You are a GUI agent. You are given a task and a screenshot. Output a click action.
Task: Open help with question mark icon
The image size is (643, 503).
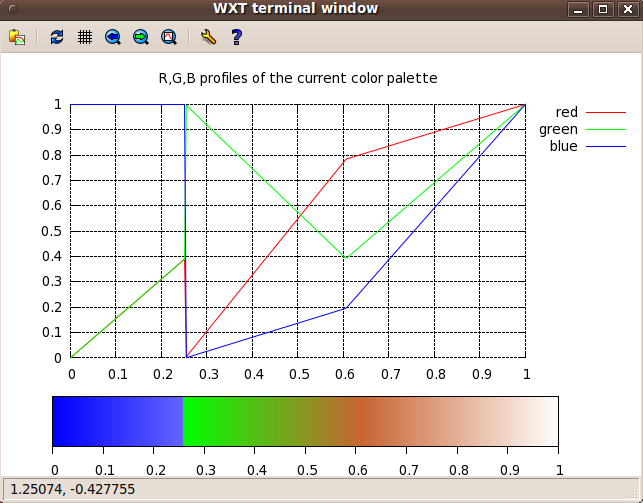[x=237, y=37]
